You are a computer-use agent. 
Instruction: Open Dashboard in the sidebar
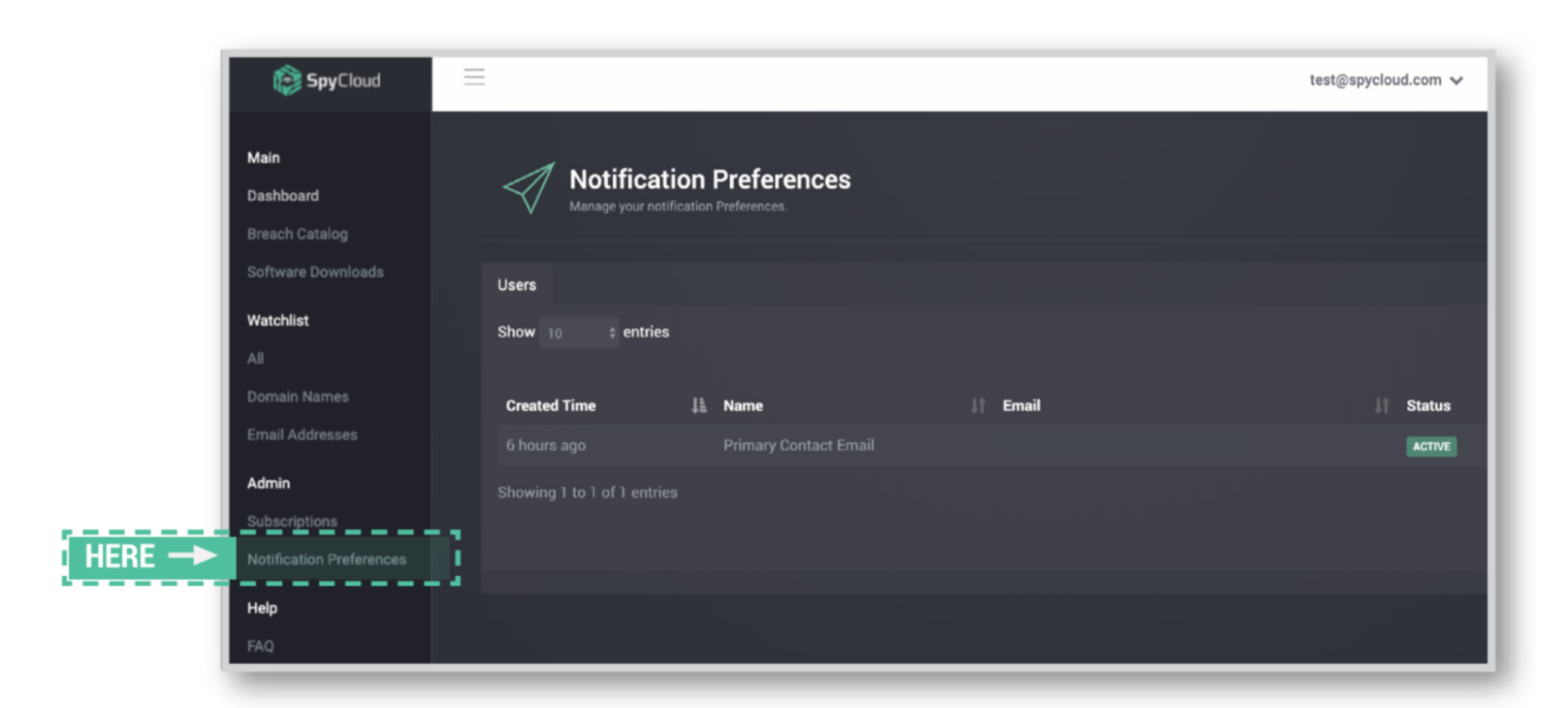283,196
